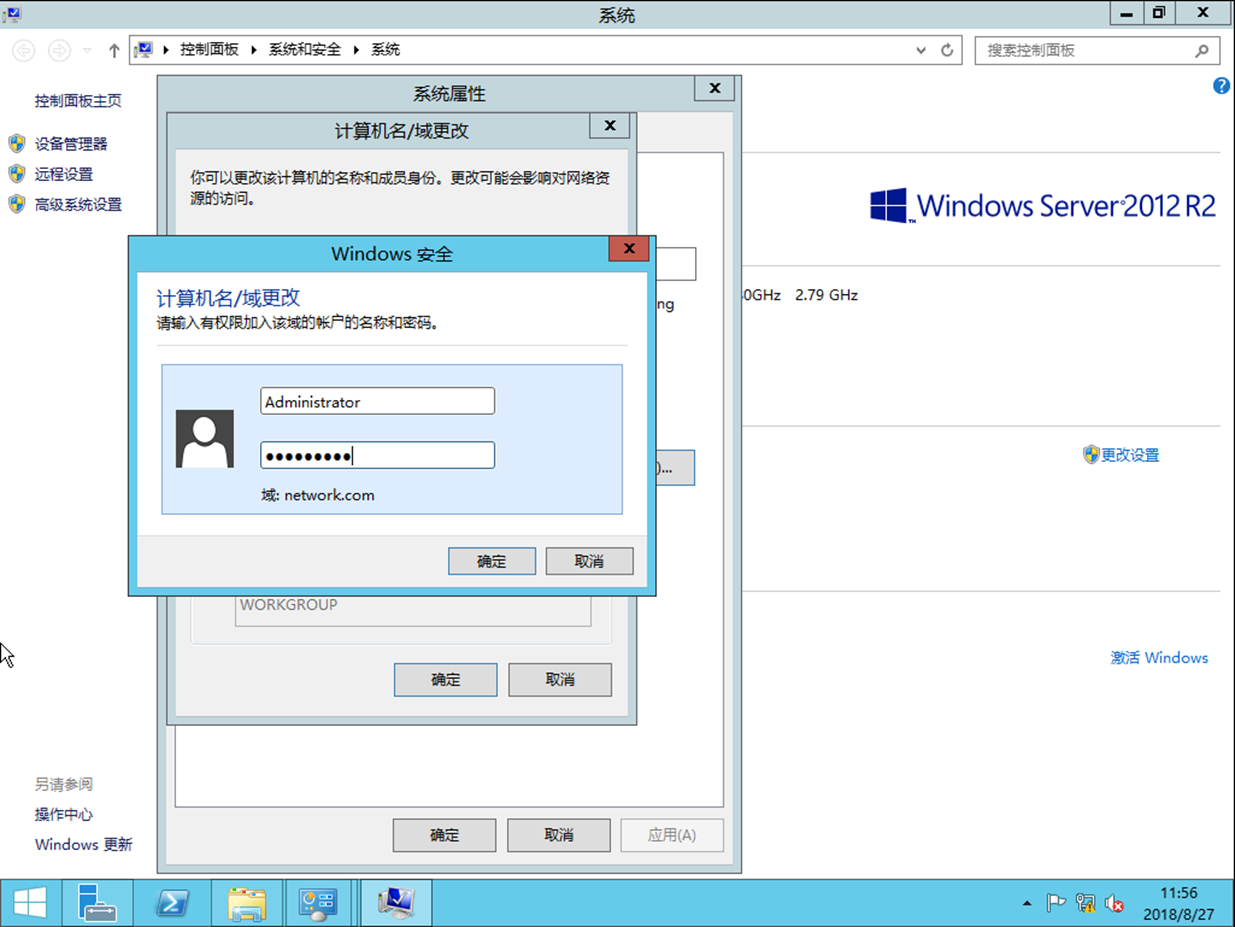Click 确定 in 计算机名/域更改 dialog
1235x927 pixels.
(446, 680)
